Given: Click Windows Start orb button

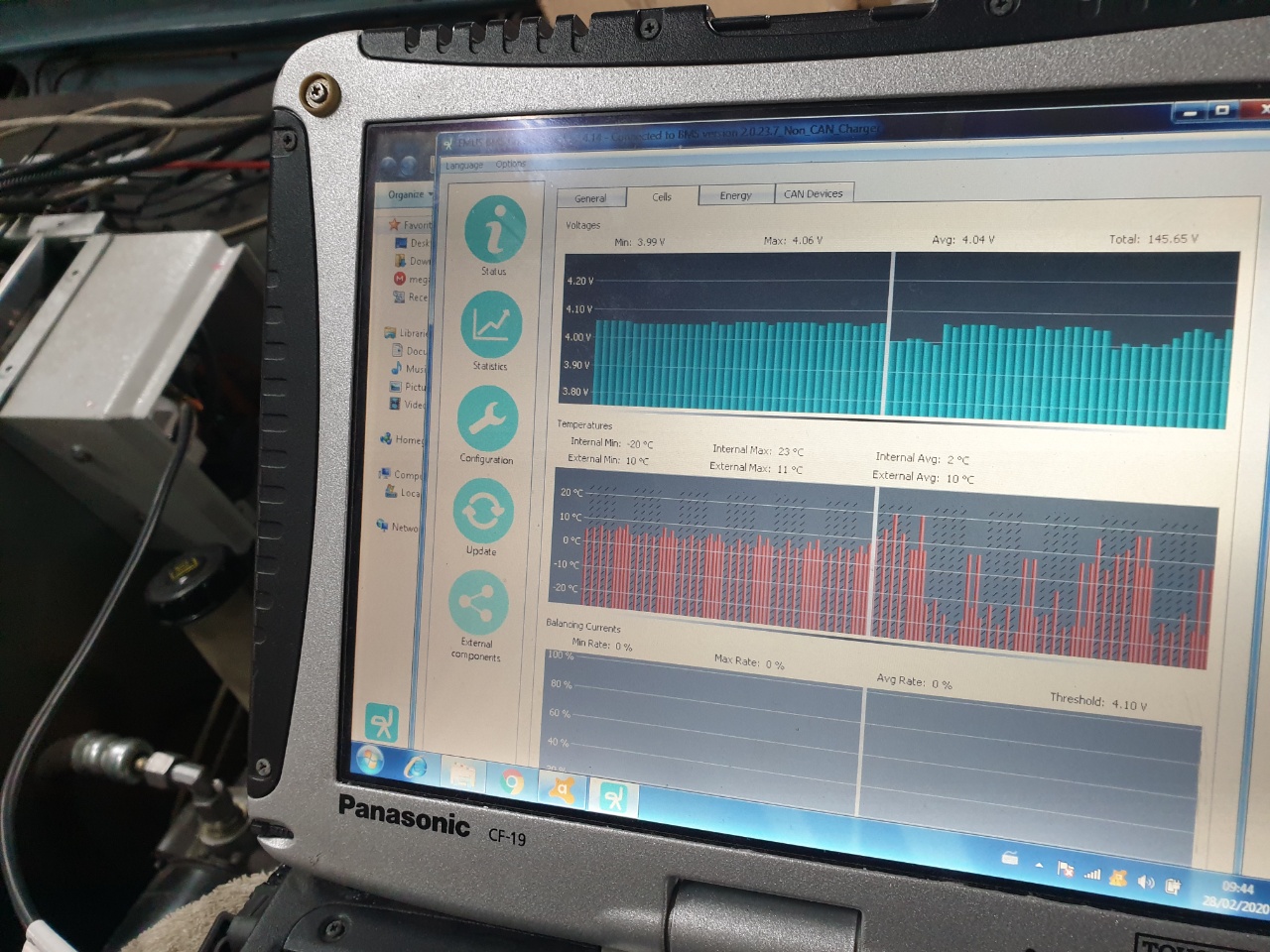Looking at the screenshot, I should pos(369,761).
